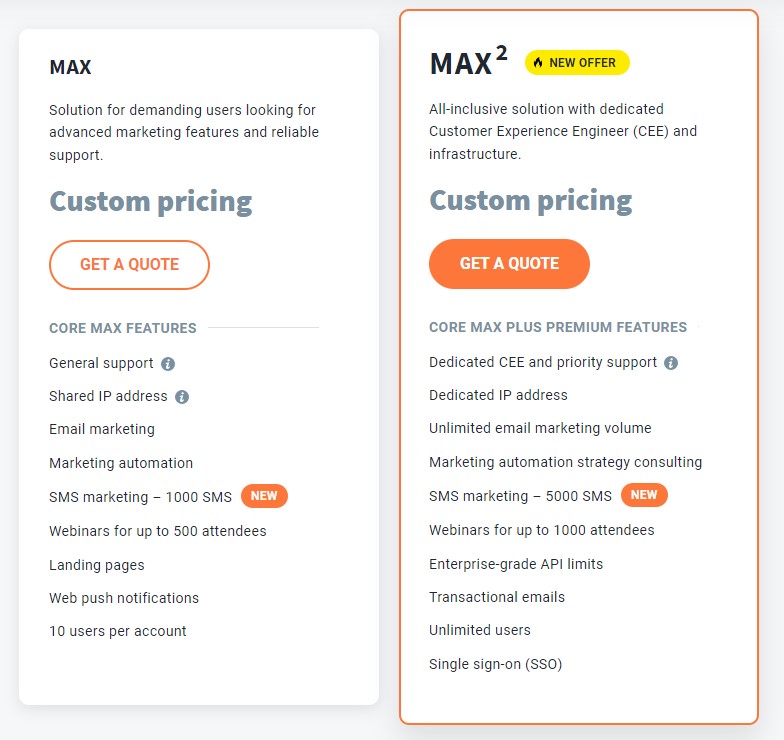Viewport: 784px width, 740px height.
Task: Click the CORE MAX PLUS PREMIUM FEATURES header
Action: [558, 327]
